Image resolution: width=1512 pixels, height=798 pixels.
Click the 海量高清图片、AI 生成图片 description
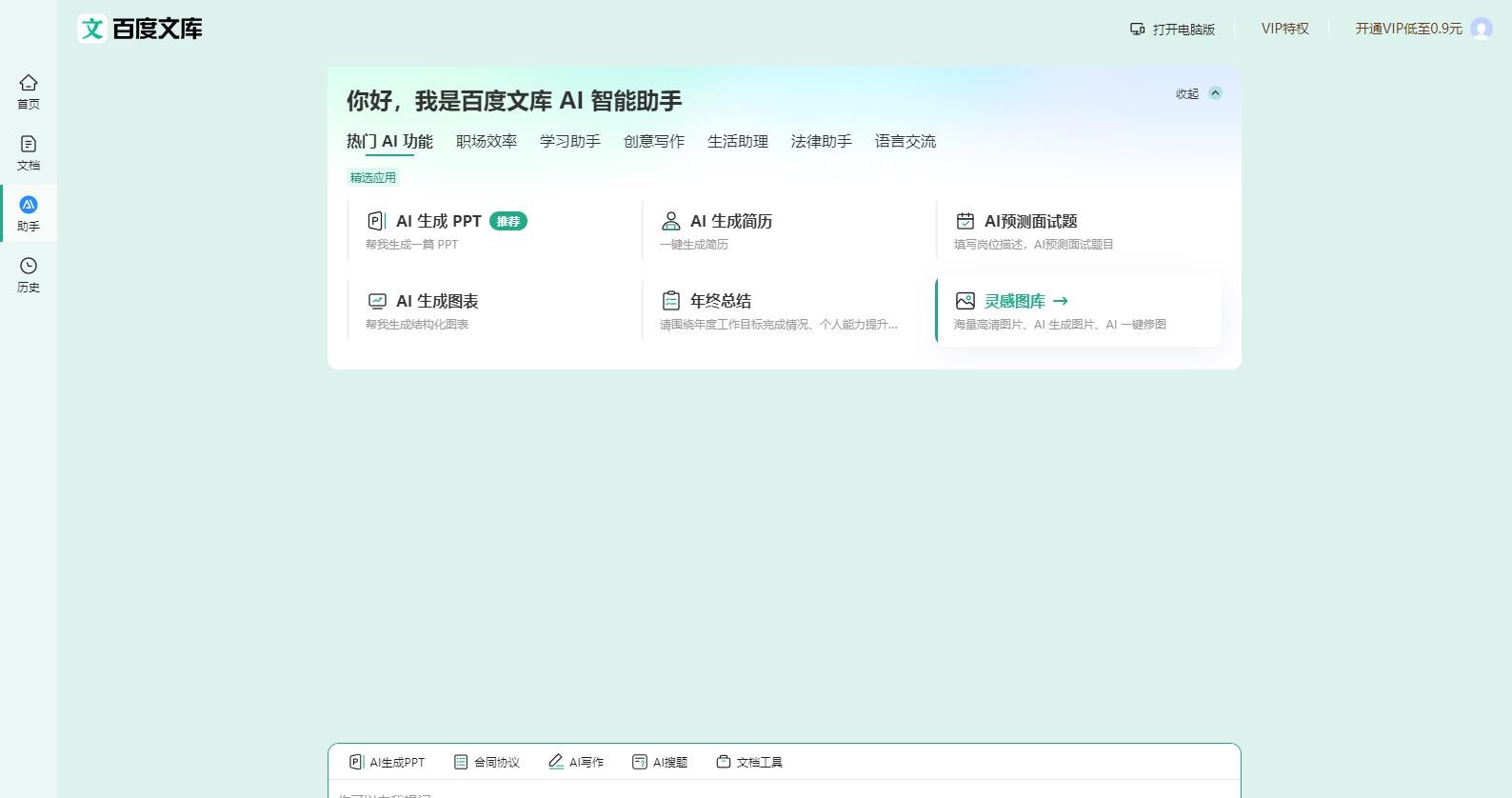click(1060, 325)
